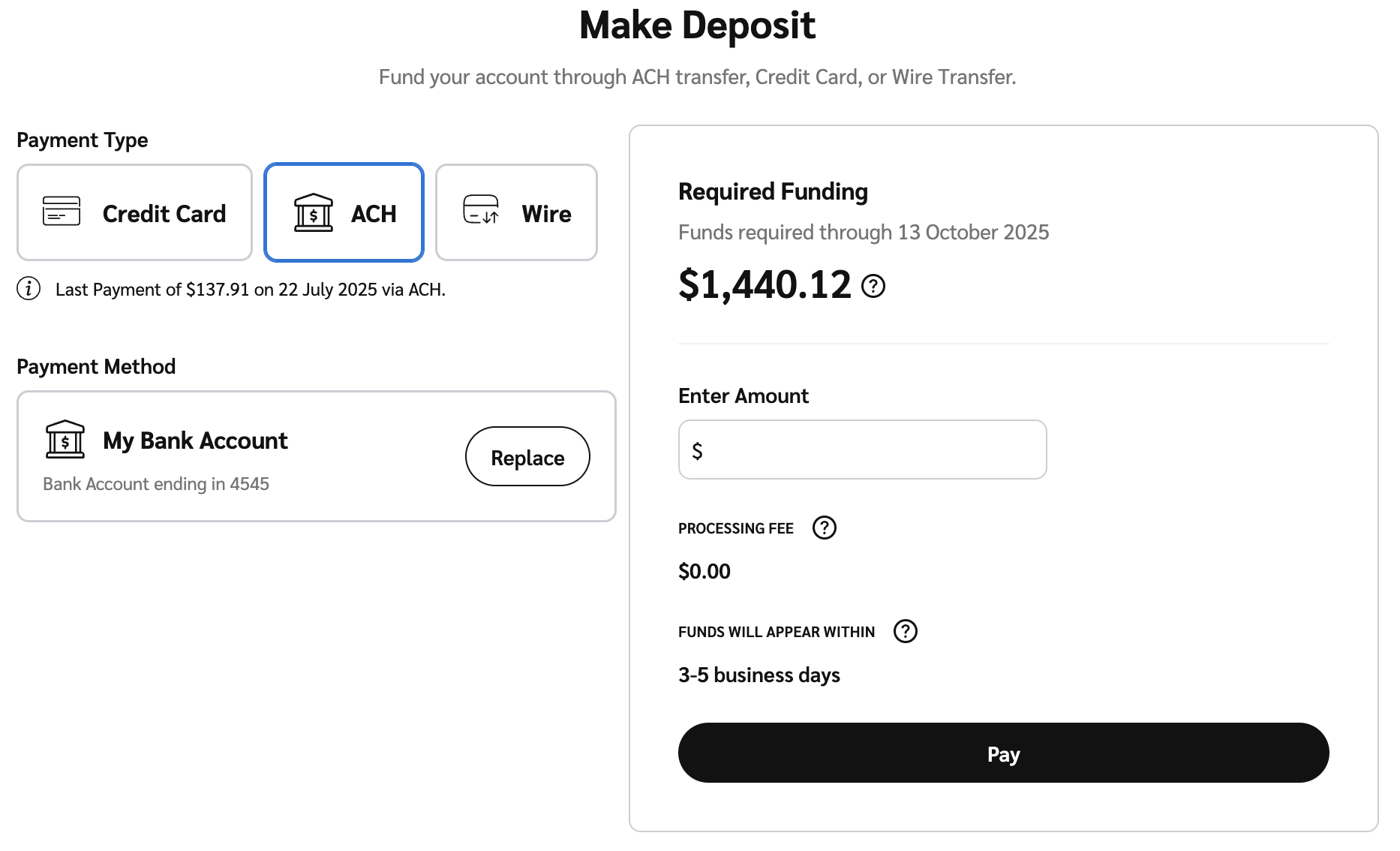
Task: Open the Required Funding amount help icon
Action: [873, 286]
